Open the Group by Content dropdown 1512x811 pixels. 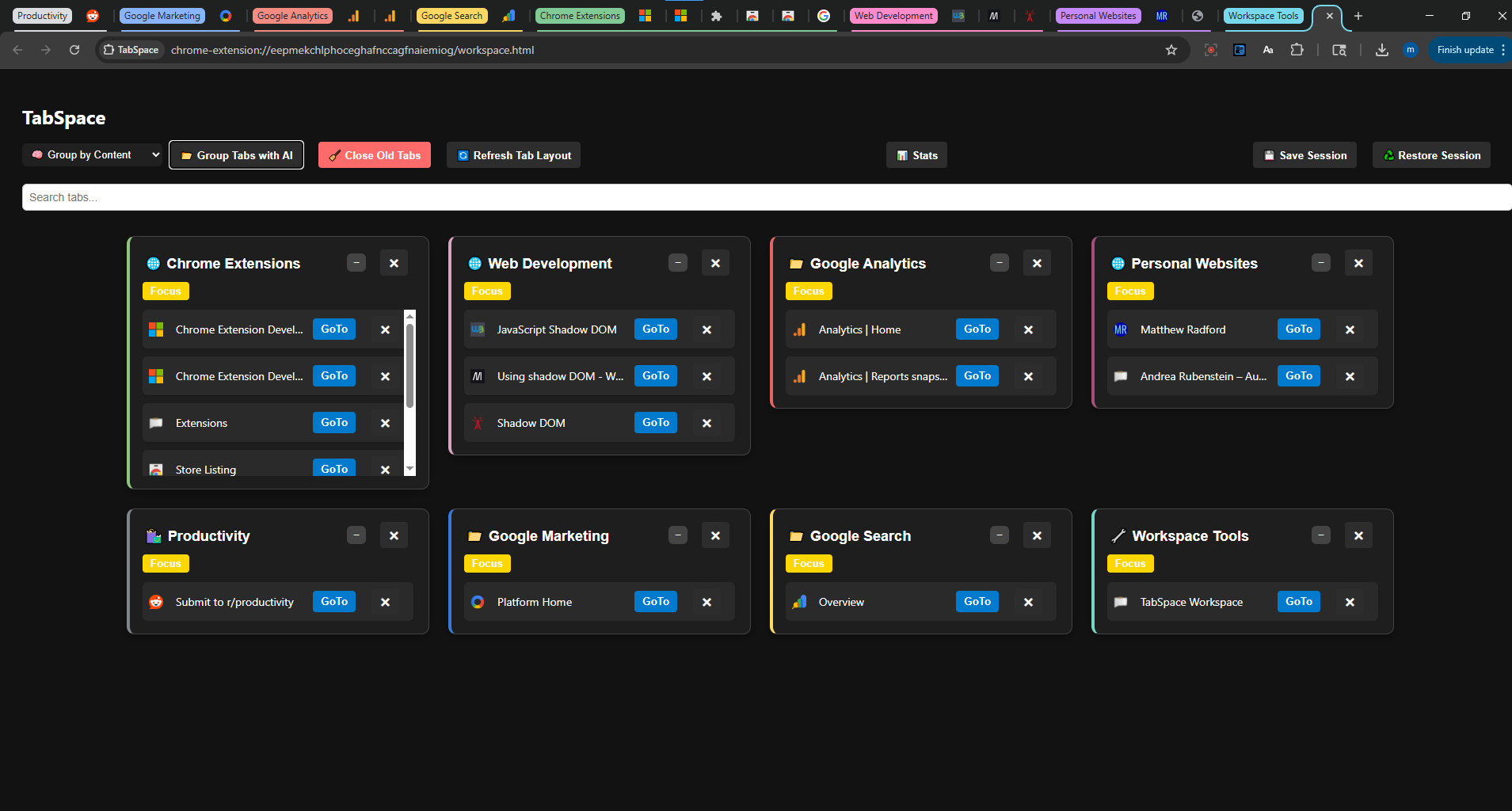(92, 155)
